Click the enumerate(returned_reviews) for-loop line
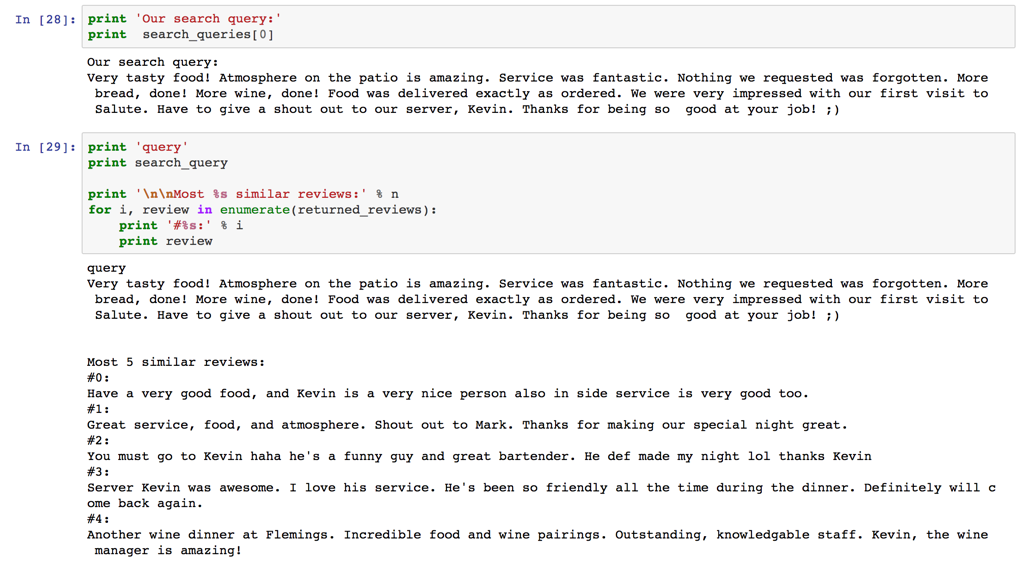This screenshot has width=1026, height=572. tap(262, 210)
